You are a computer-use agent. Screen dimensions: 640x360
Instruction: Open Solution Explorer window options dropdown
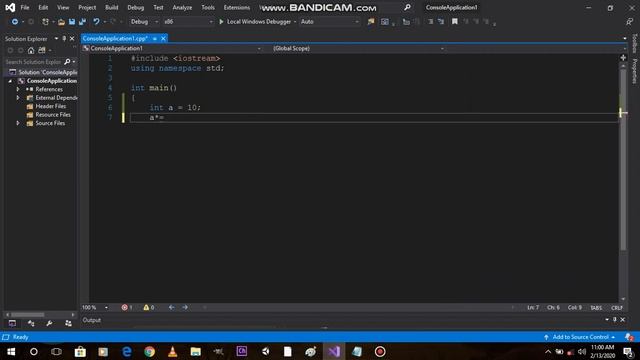(56, 38)
